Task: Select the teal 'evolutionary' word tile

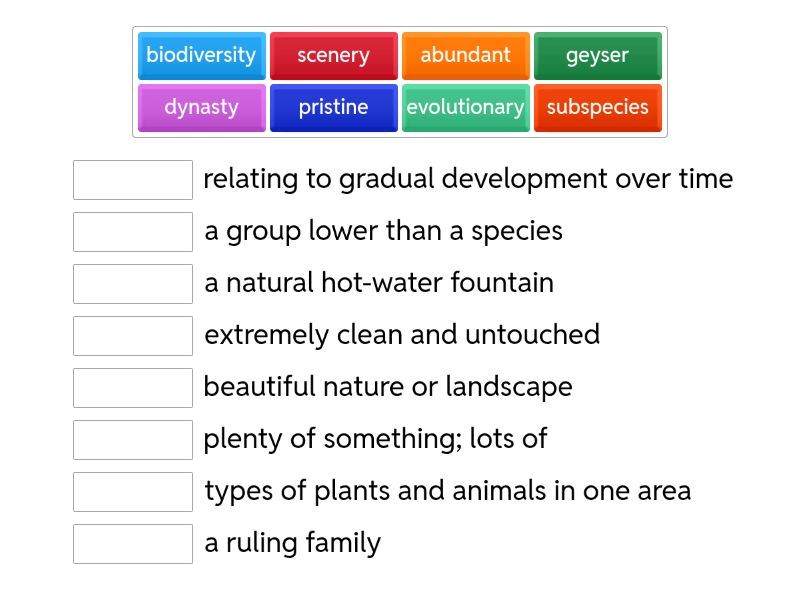Action: tap(465, 108)
